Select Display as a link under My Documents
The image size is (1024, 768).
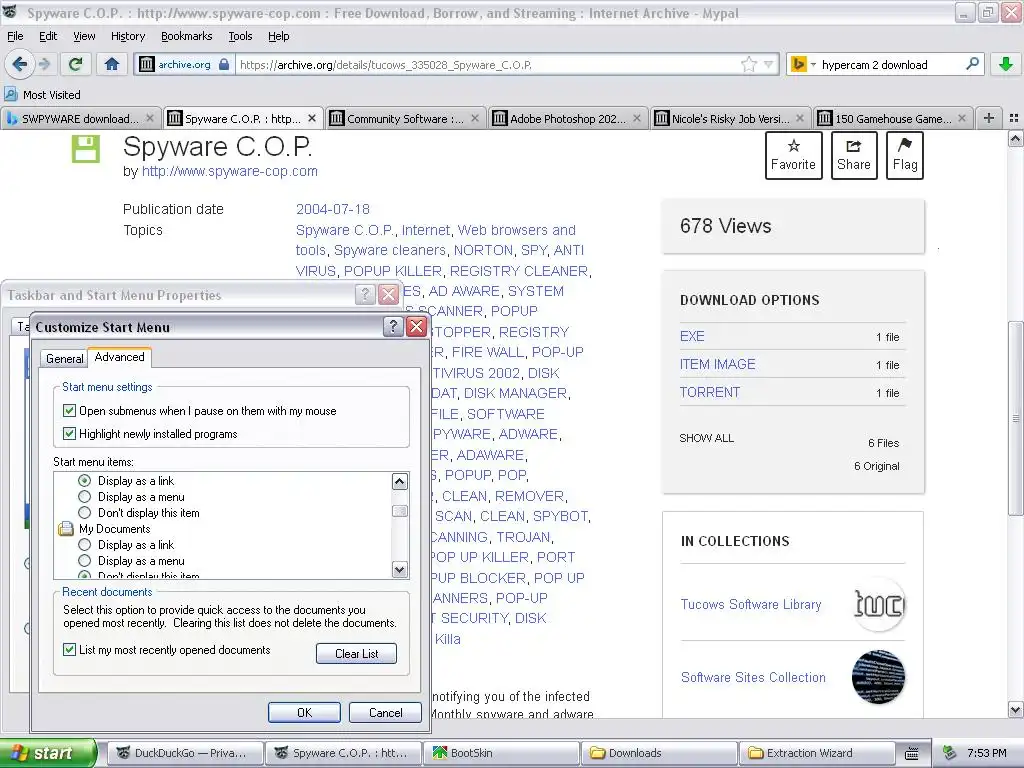(84, 545)
